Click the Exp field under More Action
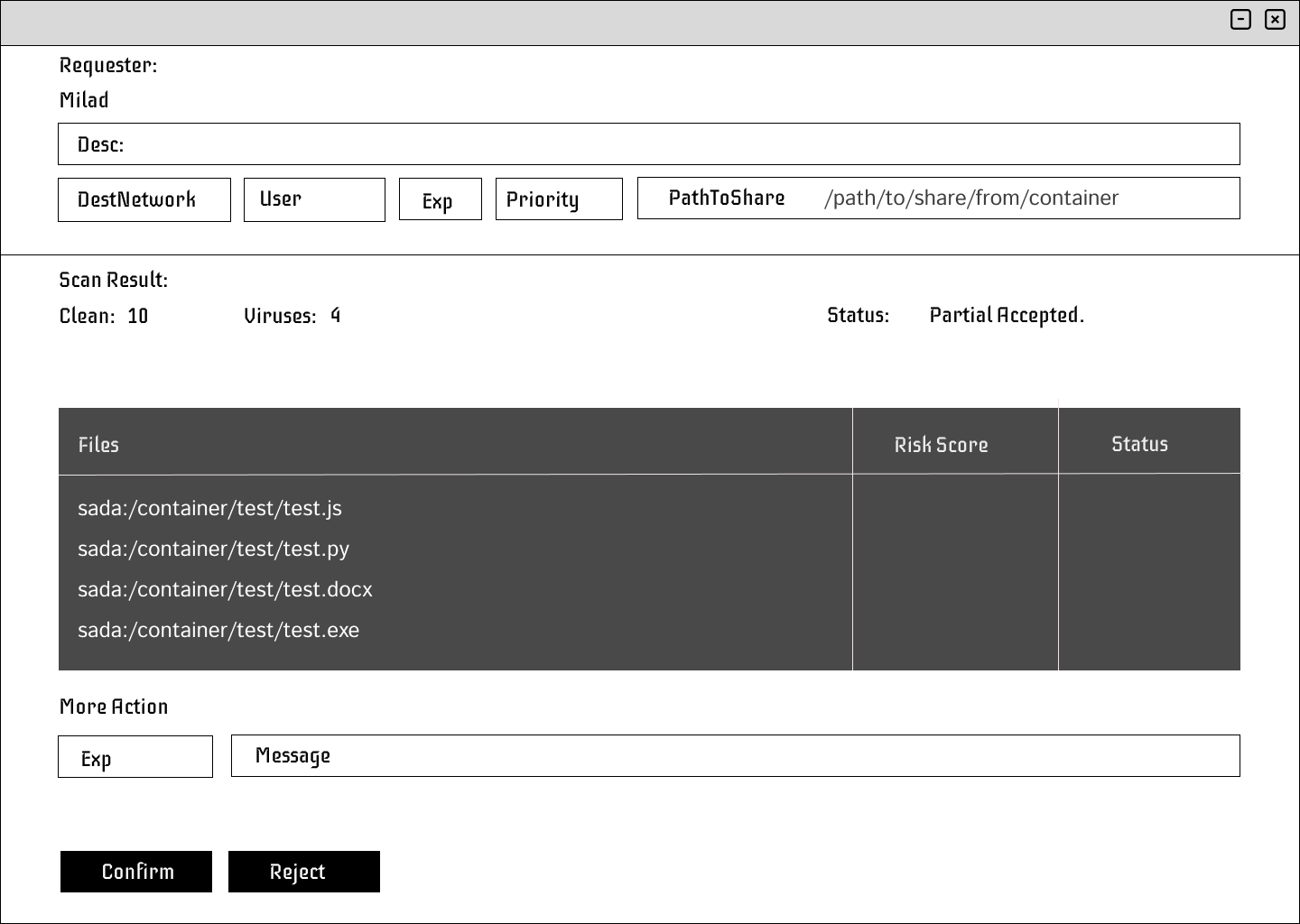 click(135, 757)
